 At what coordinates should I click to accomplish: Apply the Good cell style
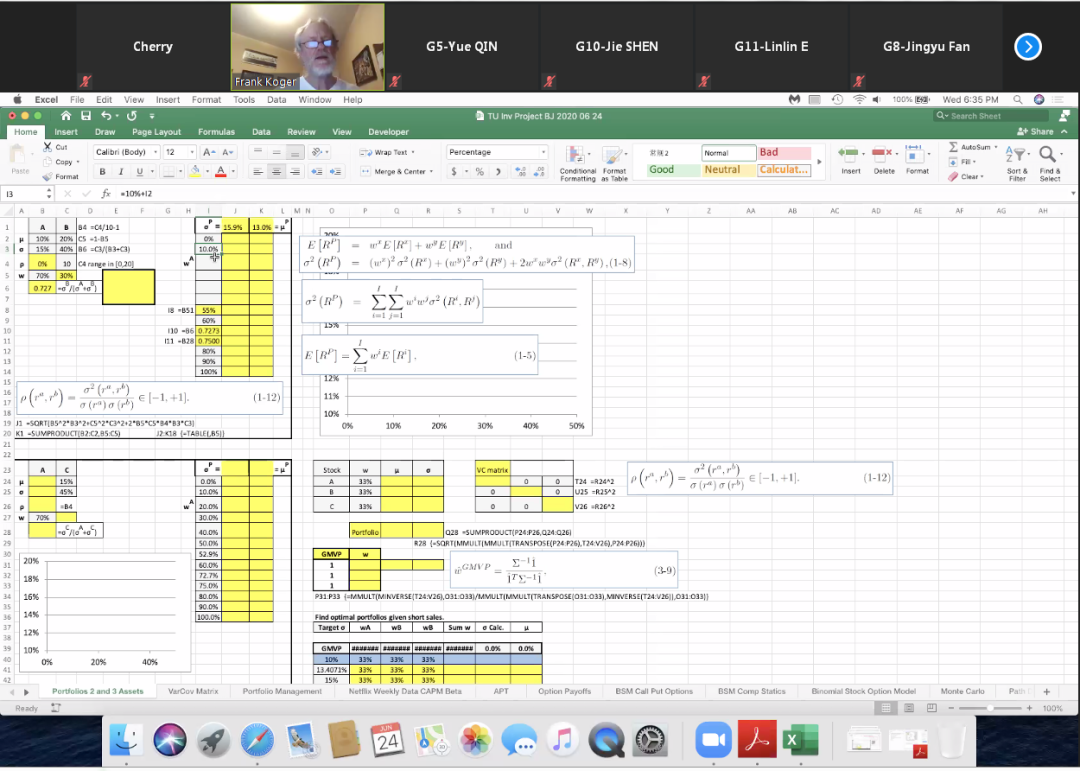pos(662,170)
